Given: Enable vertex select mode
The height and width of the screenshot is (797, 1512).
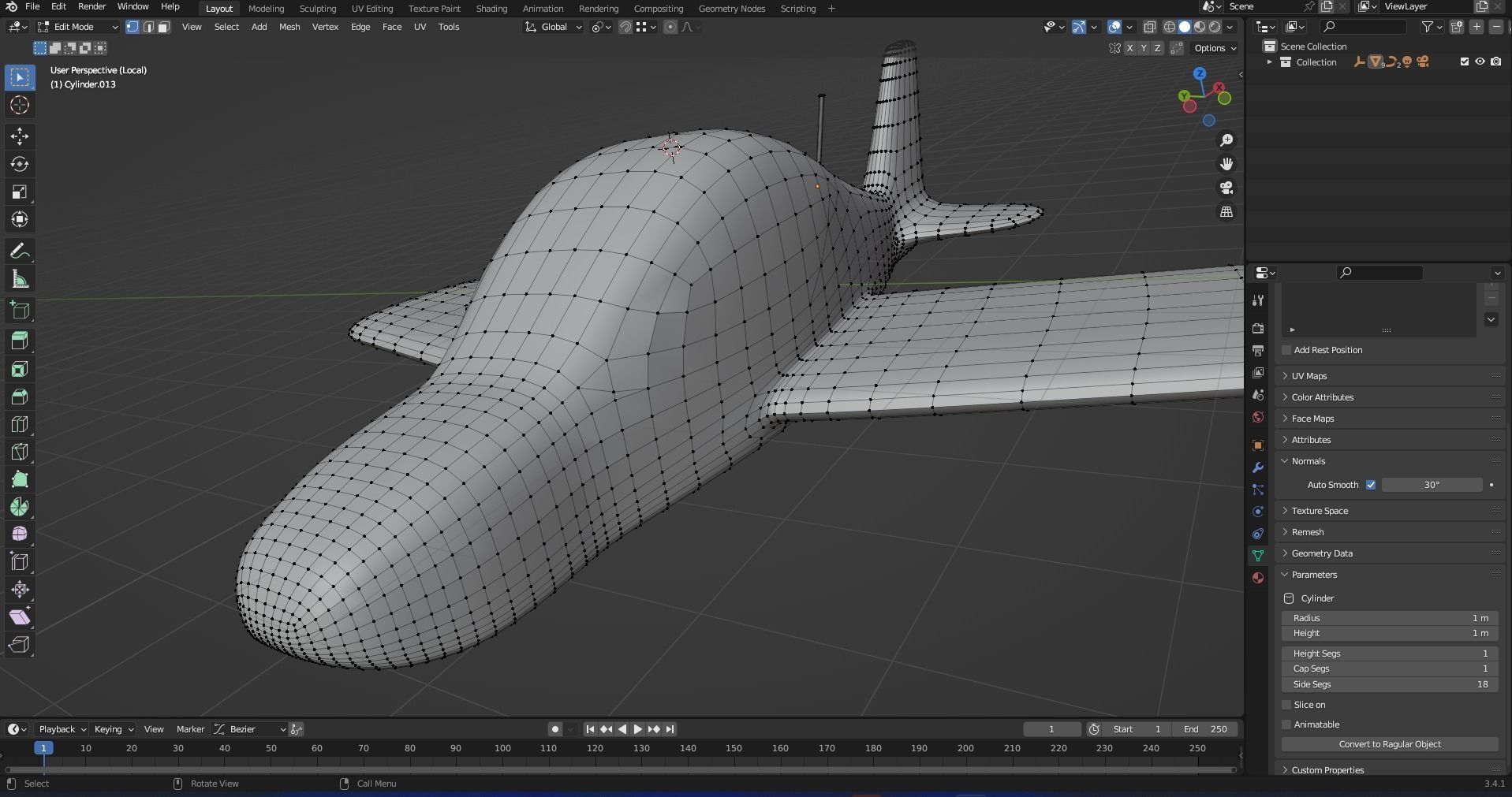Looking at the screenshot, I should 133,27.
